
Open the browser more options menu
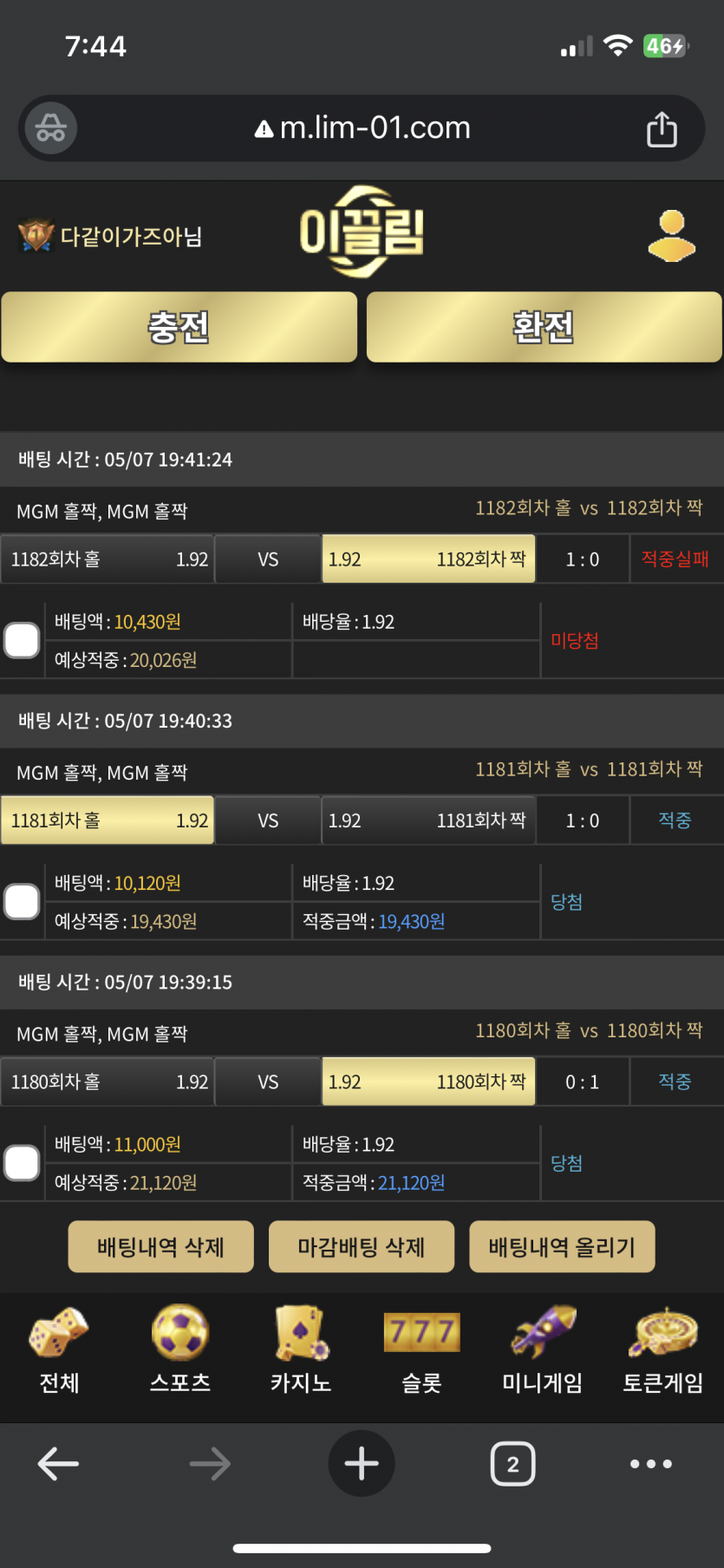click(x=650, y=1464)
